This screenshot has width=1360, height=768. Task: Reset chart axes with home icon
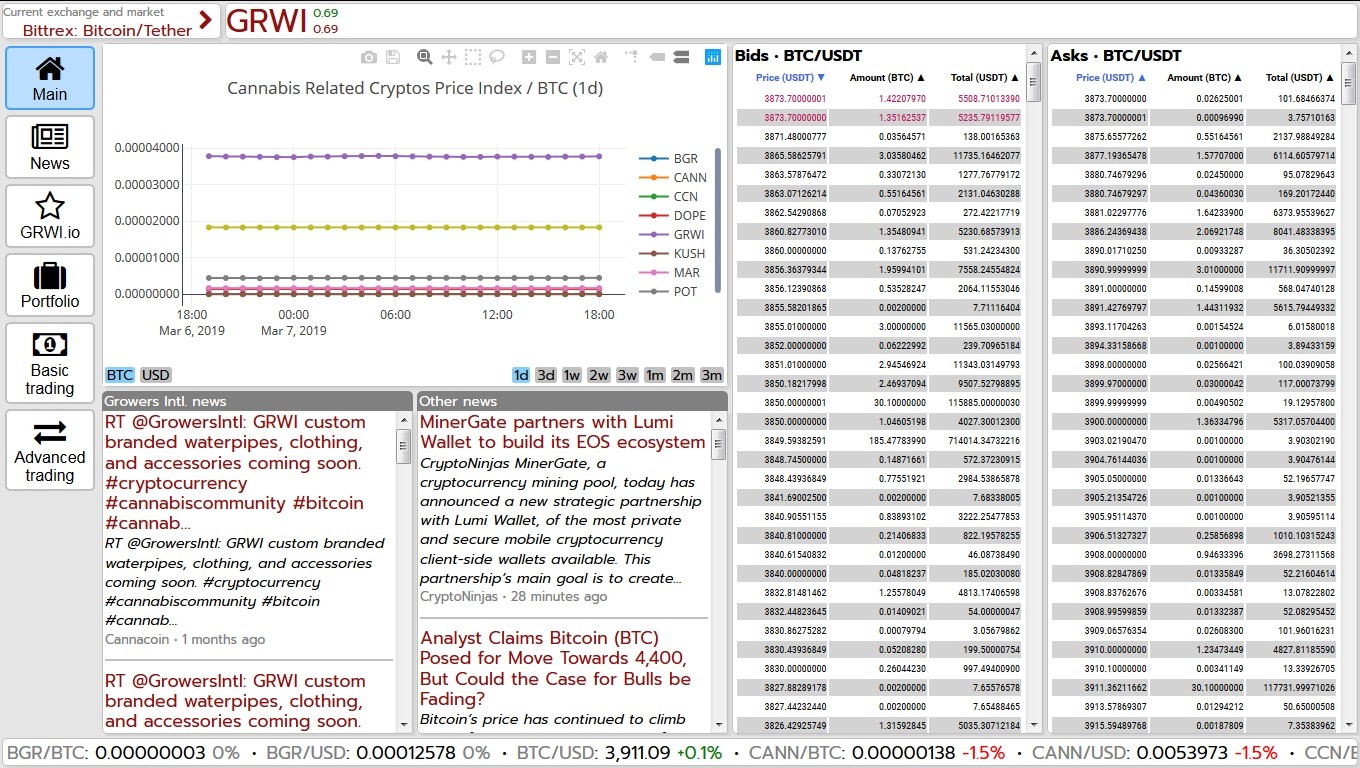pos(601,58)
